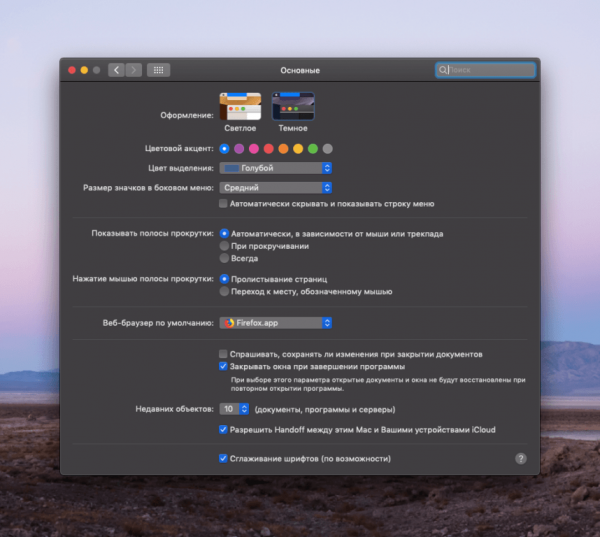Toggle Разрешить Handoff checkbox
This screenshot has height=537, width=600.
[223, 429]
